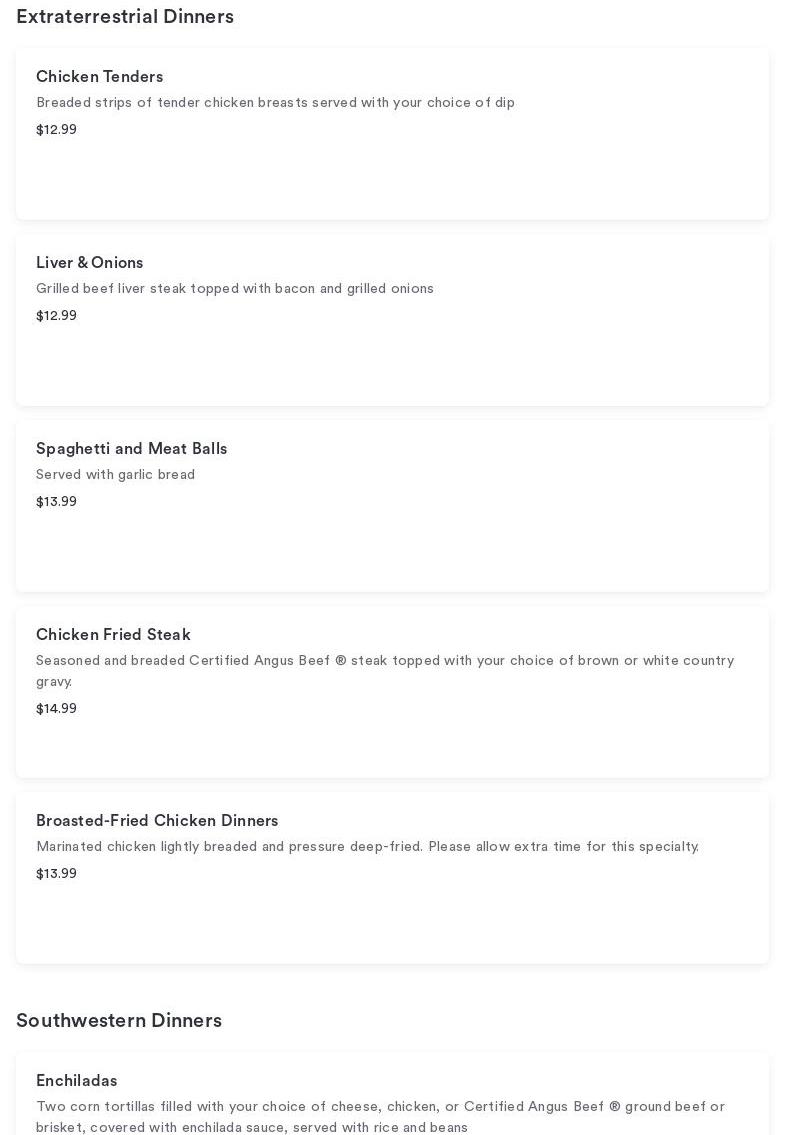785x1135 pixels.
Task: Click the 'Seasoned and breaded Certified Angus' description
Action: coord(385,661)
